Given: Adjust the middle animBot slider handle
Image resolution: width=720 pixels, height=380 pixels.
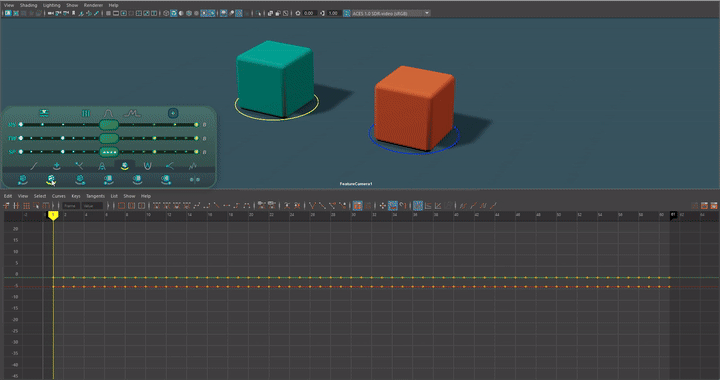Looking at the screenshot, I should [109, 138].
